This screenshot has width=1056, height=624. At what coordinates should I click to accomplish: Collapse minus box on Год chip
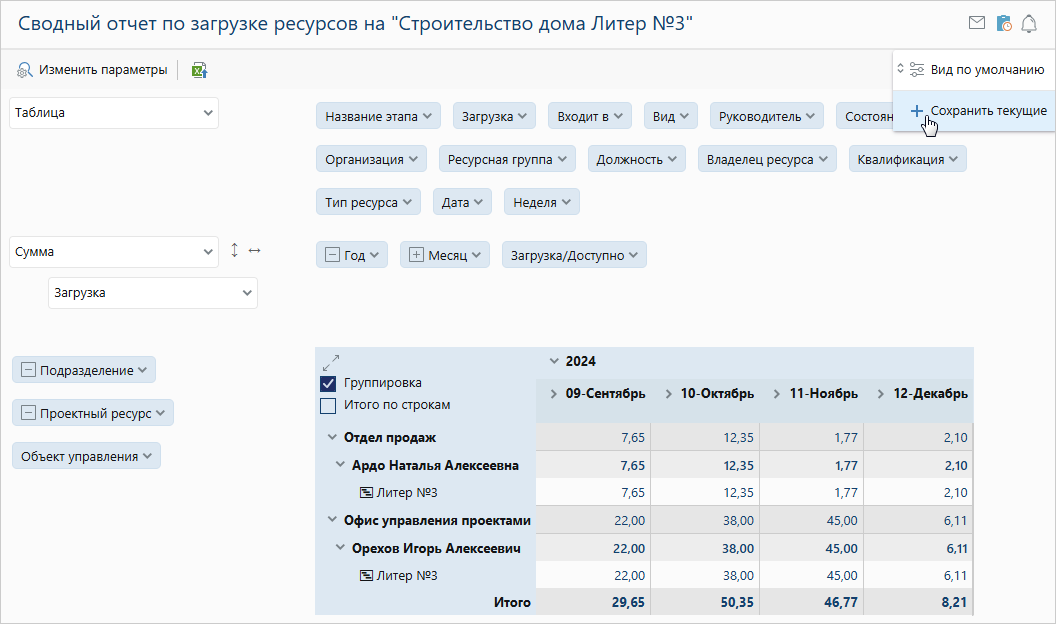click(x=332, y=255)
